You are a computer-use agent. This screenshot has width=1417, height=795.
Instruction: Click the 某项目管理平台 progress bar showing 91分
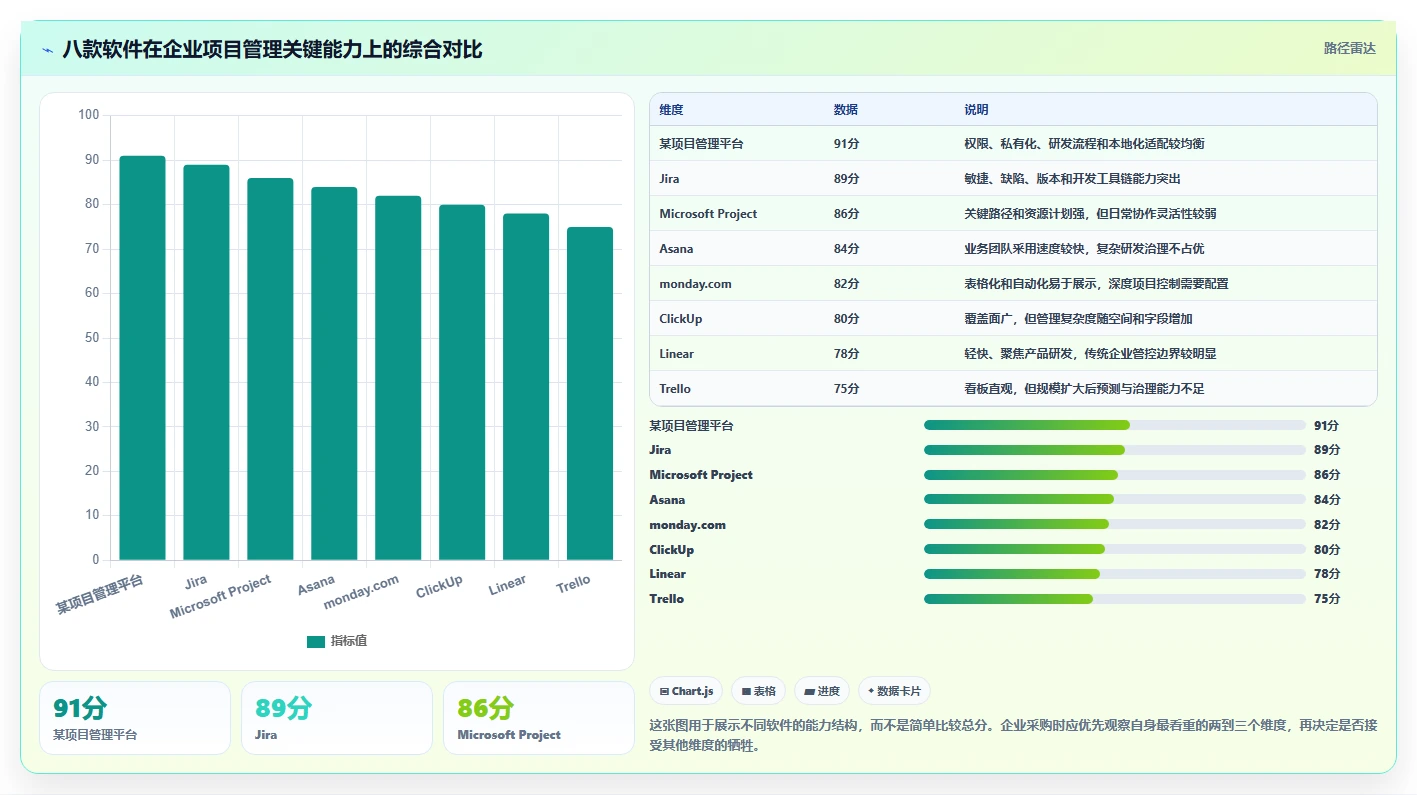1115,425
